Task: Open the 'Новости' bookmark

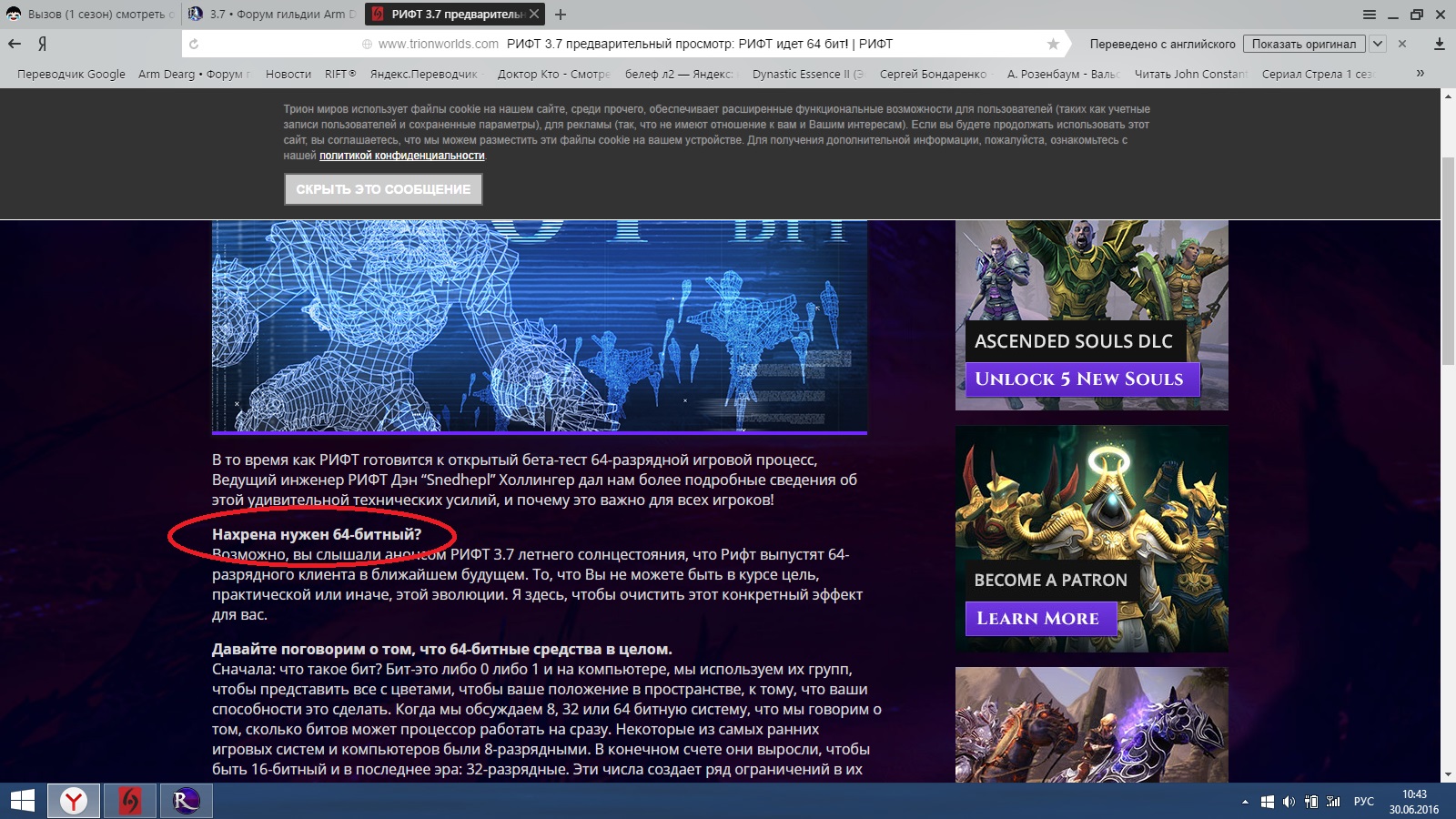Action: [x=288, y=74]
